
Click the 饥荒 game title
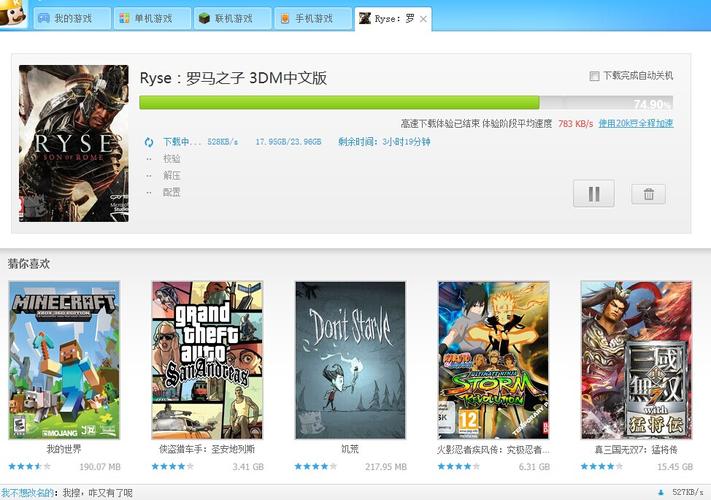point(350,449)
